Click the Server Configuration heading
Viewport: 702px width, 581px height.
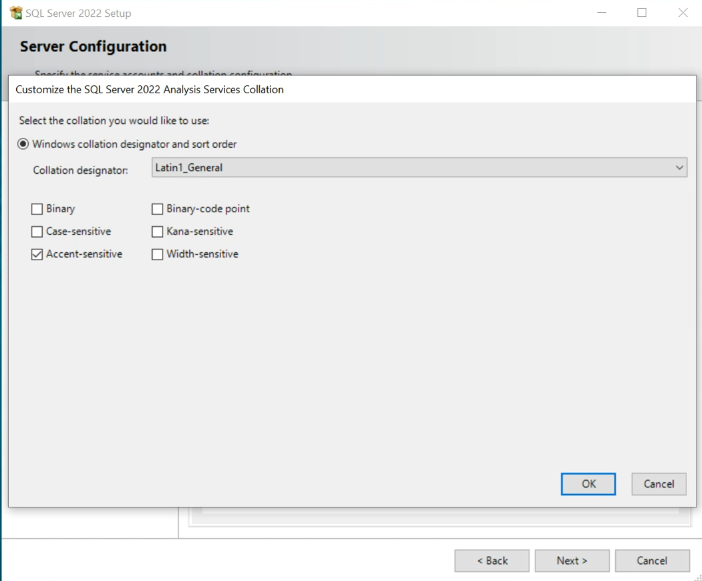coord(93,47)
